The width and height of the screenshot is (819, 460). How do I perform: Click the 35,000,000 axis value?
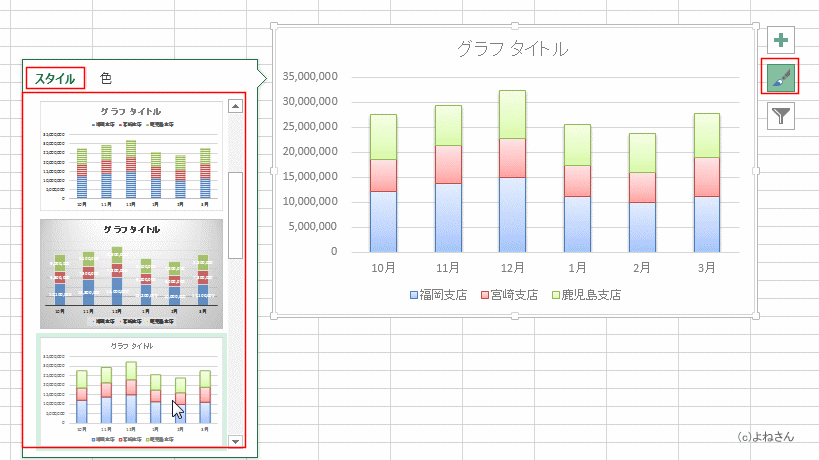tap(310, 76)
